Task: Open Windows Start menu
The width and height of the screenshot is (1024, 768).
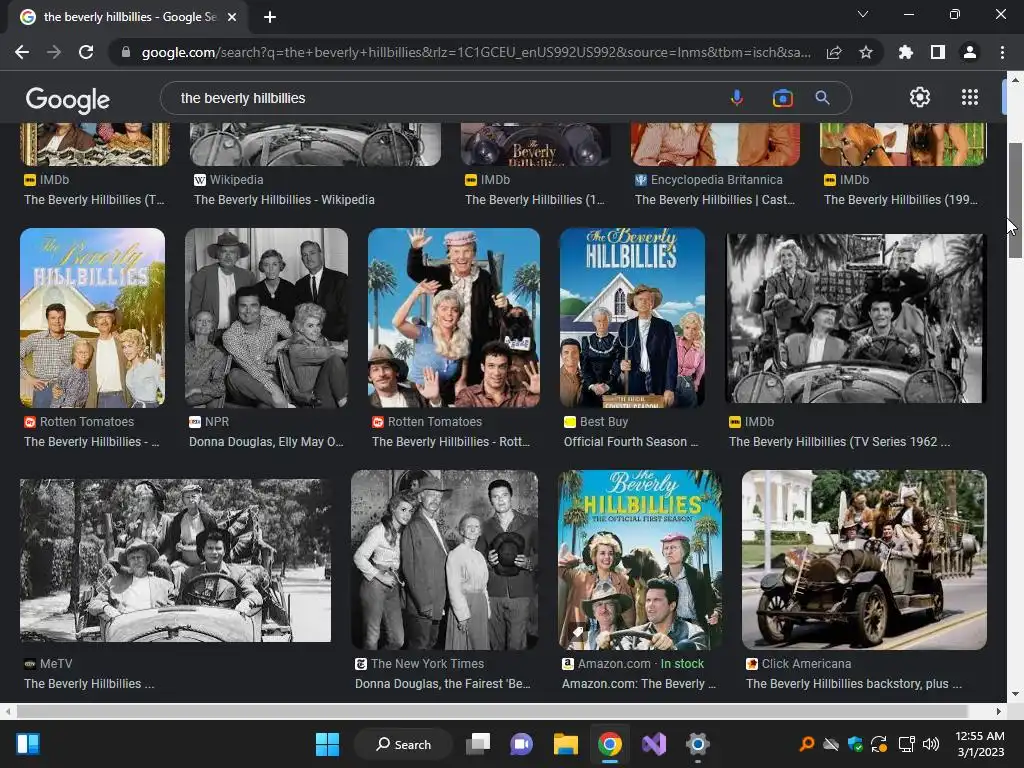Action: point(327,744)
